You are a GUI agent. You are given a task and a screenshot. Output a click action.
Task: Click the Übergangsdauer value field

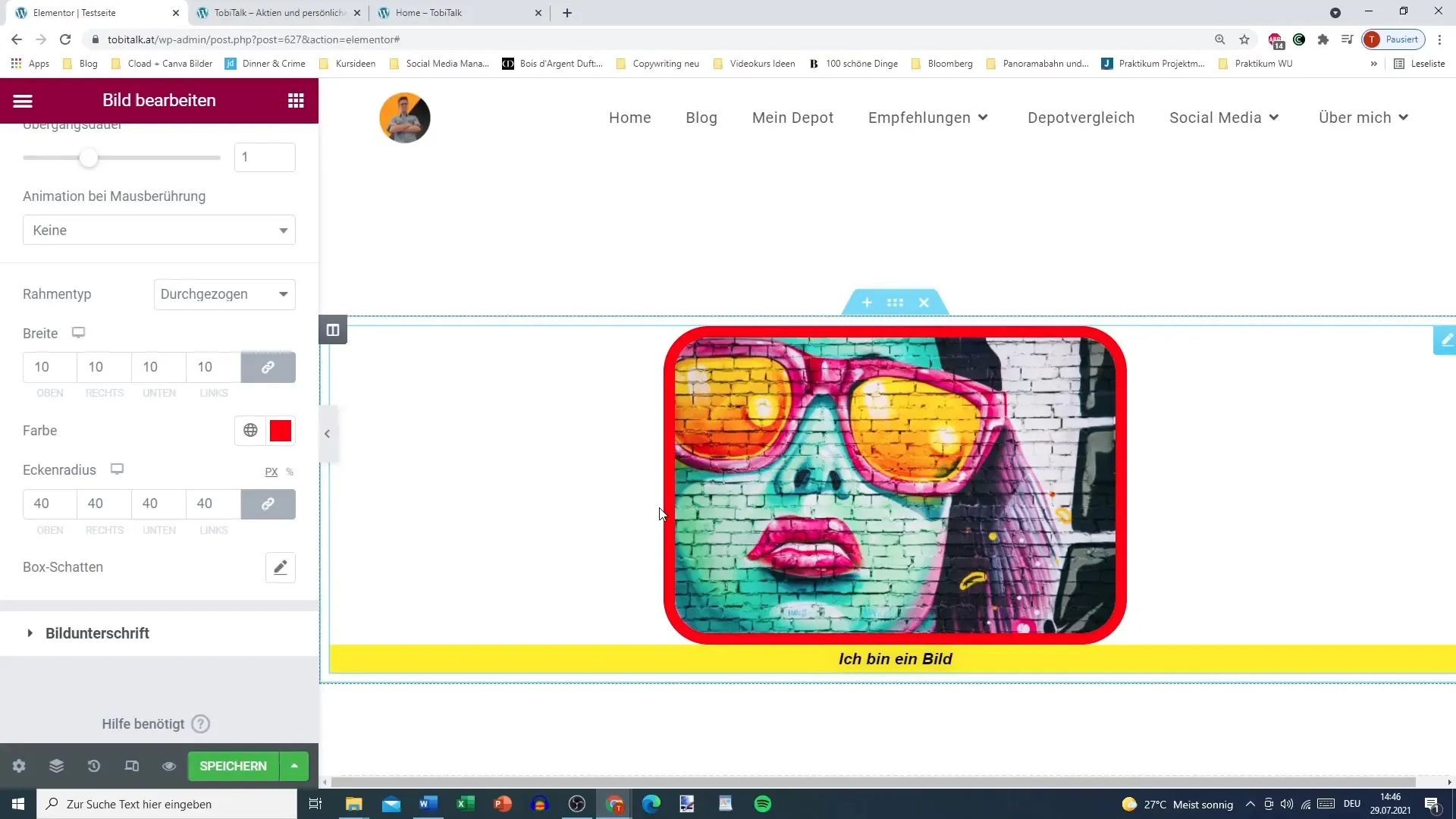265,157
